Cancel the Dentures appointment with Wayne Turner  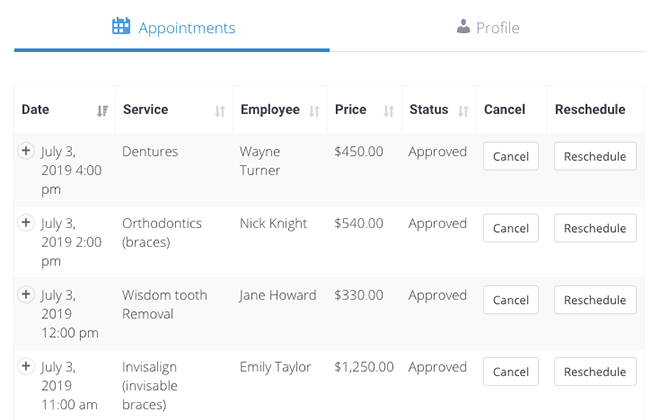(x=511, y=156)
